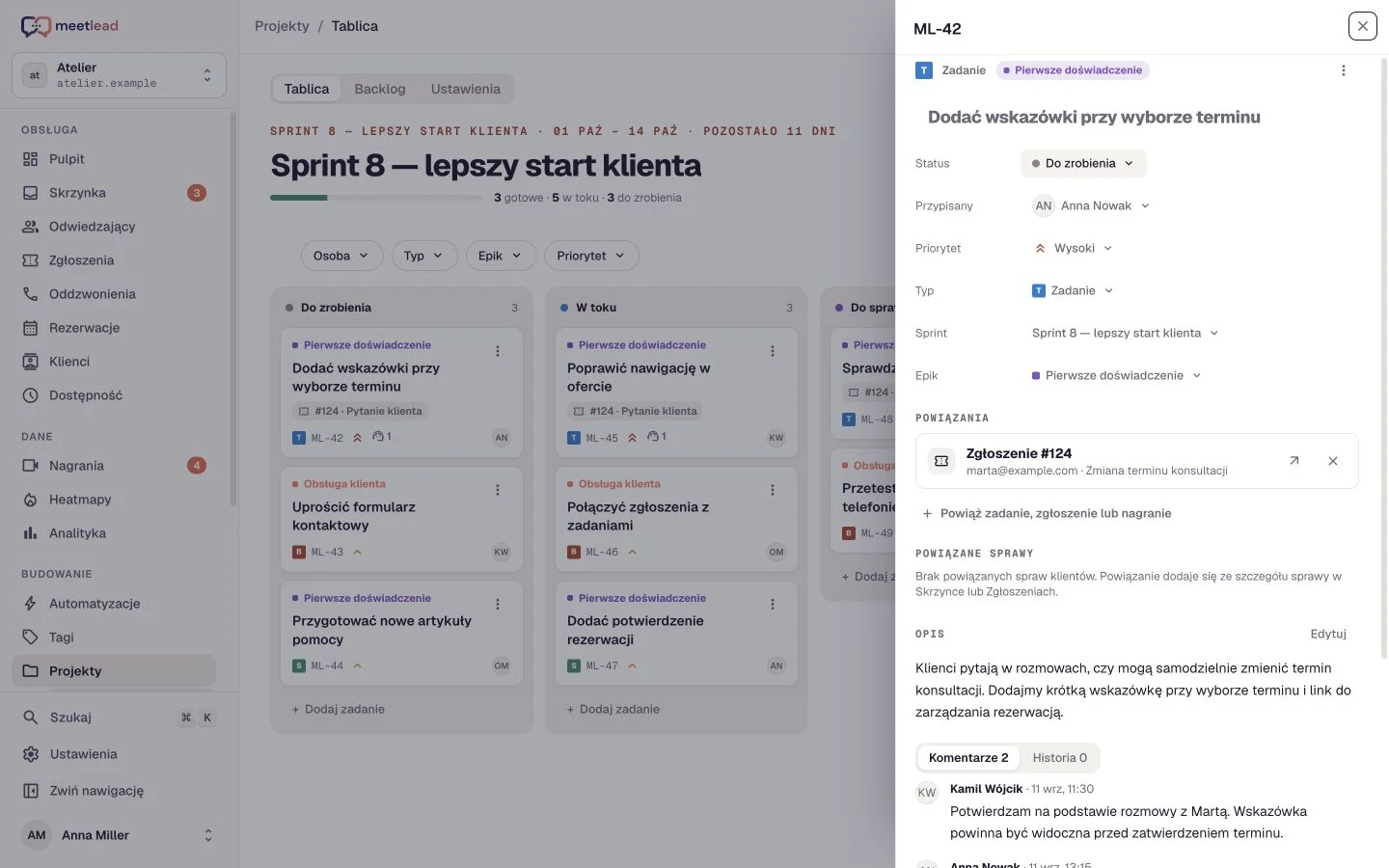Open Analityka charts section
This screenshot has width=1389, height=868.
click(x=114, y=533)
